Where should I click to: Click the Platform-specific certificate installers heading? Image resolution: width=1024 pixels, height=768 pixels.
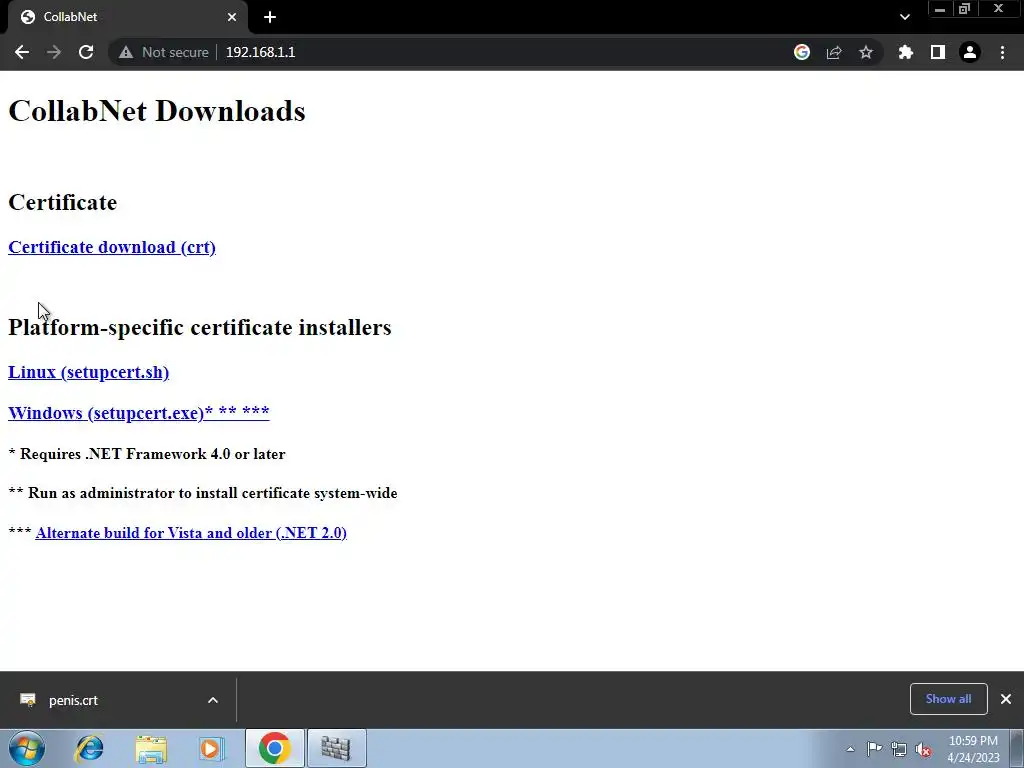200,327
